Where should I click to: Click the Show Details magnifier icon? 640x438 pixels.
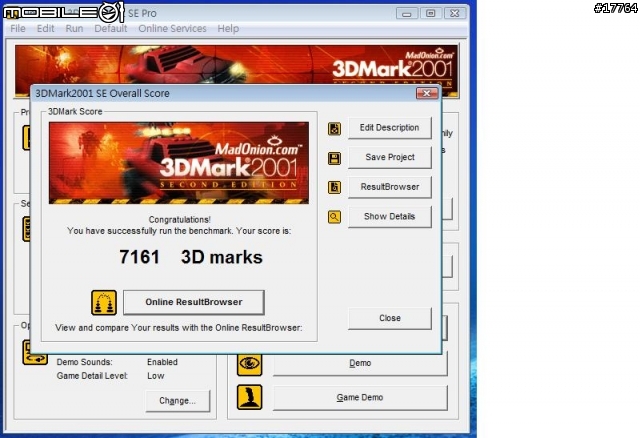(x=334, y=217)
